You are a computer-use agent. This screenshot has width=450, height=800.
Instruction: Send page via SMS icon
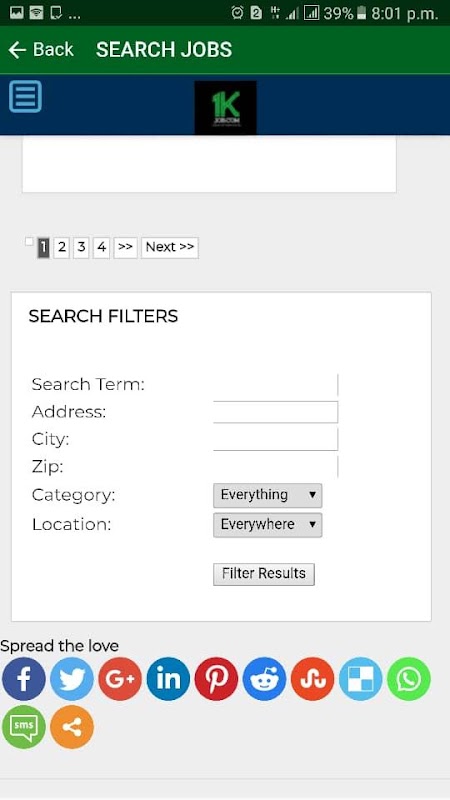[x=23, y=727]
